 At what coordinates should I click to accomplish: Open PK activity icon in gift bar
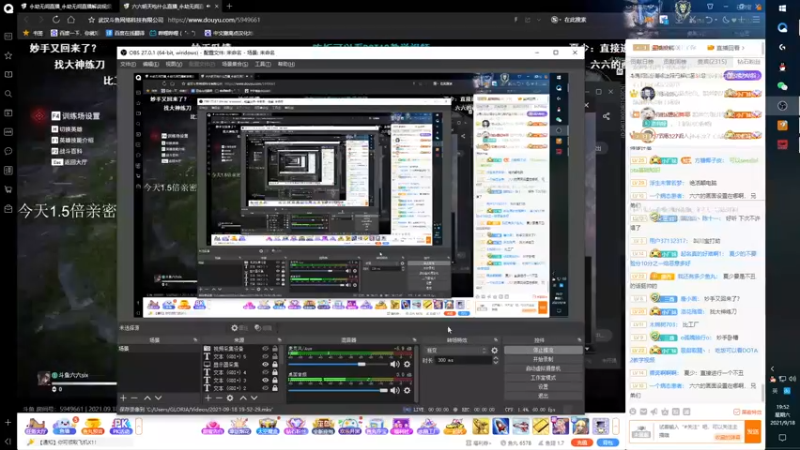[121, 426]
